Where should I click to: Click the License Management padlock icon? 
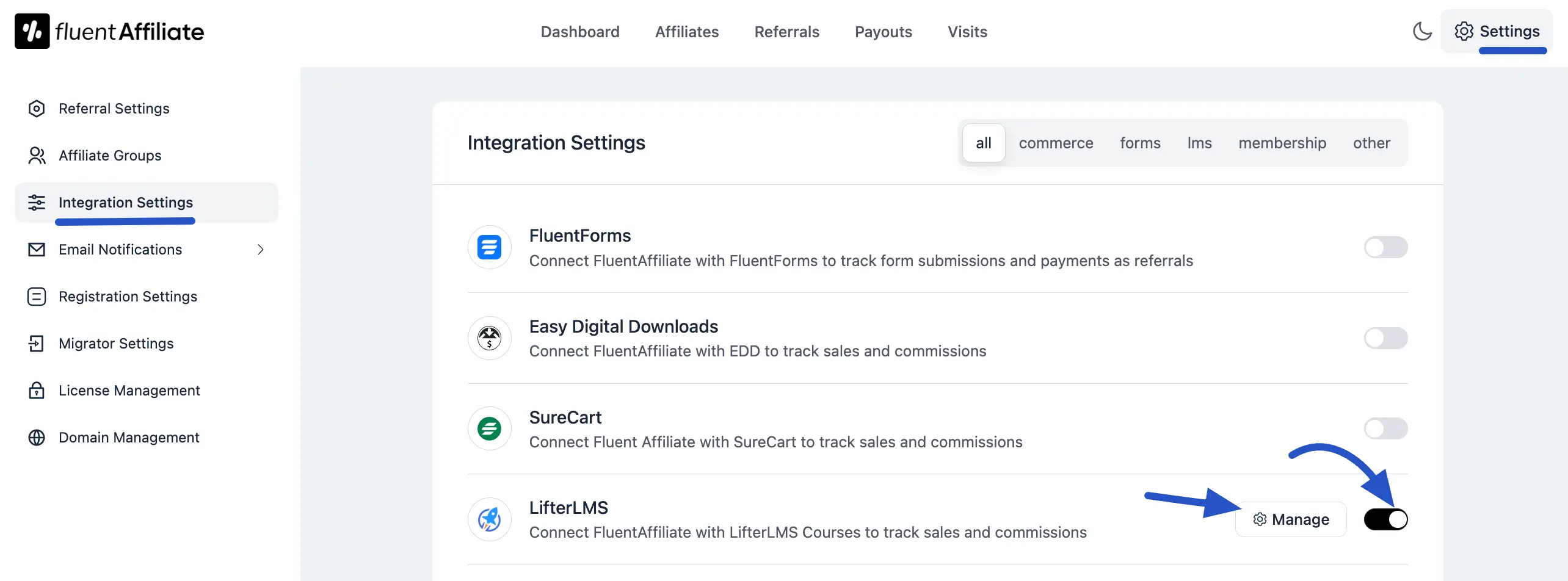click(37, 390)
